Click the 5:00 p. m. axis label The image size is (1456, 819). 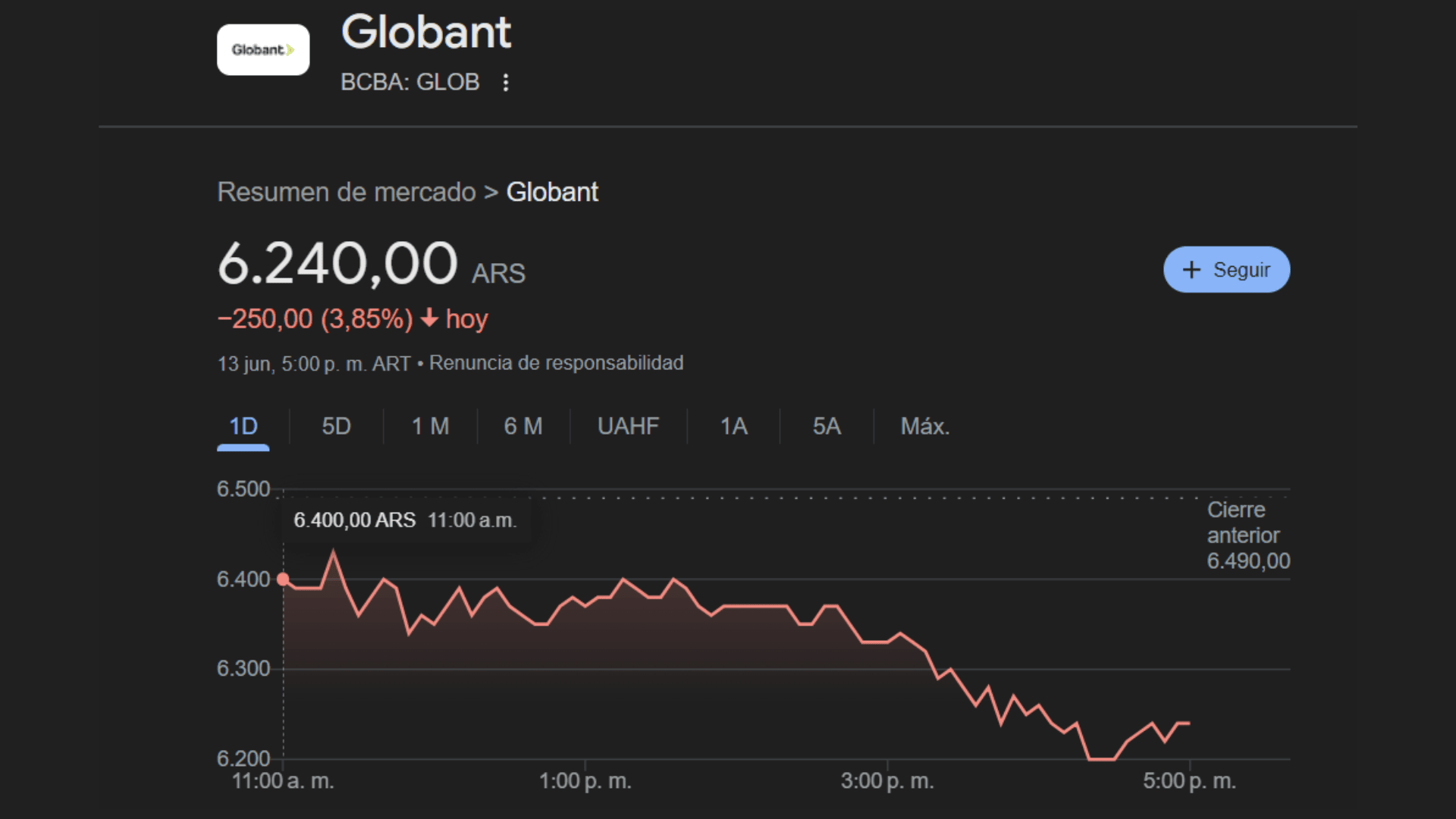point(1189,781)
